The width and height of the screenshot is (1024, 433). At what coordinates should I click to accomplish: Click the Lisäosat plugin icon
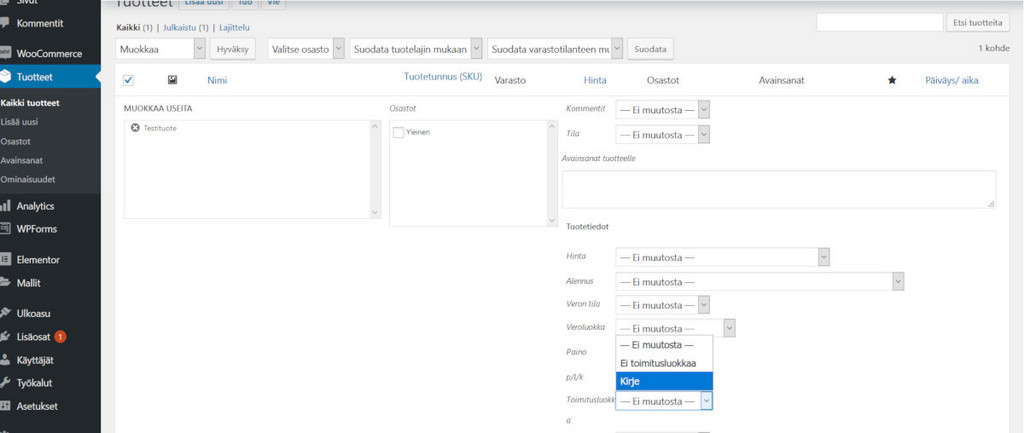(7, 337)
